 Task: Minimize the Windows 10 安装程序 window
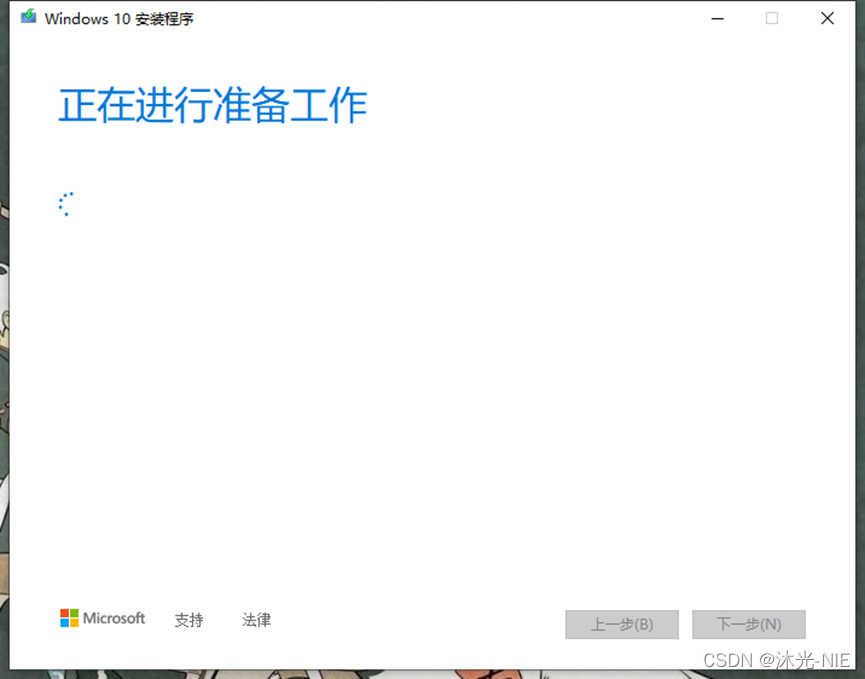(717, 19)
